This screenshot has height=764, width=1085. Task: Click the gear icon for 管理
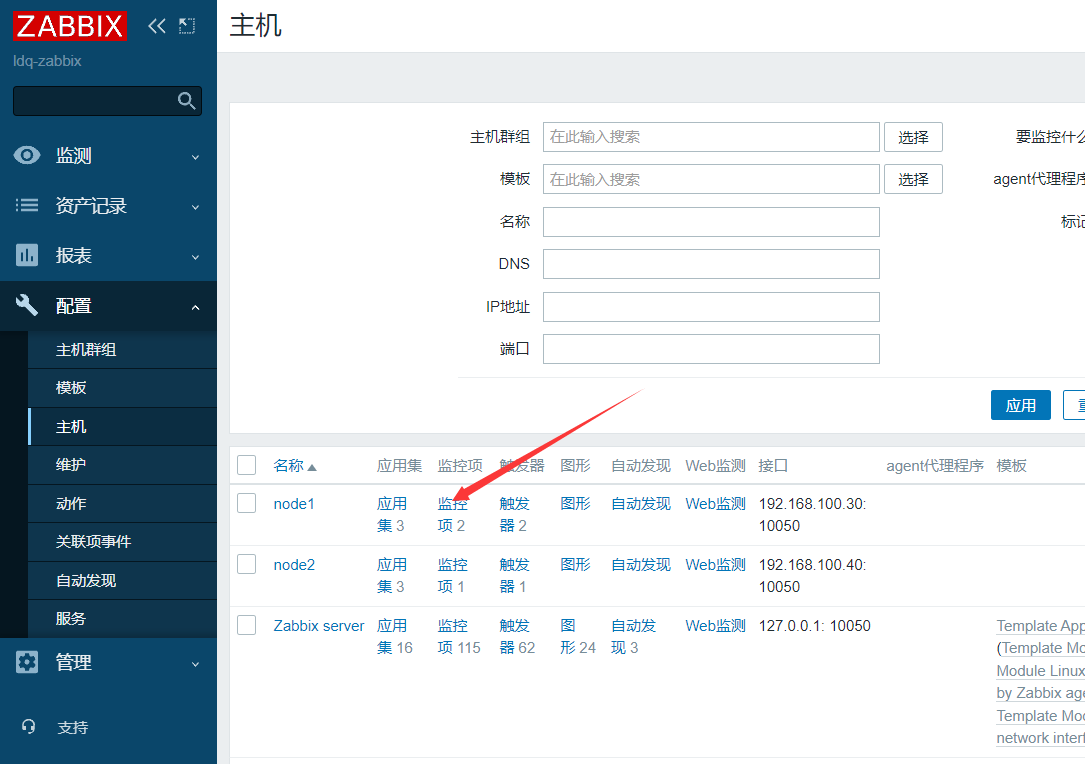(x=27, y=662)
